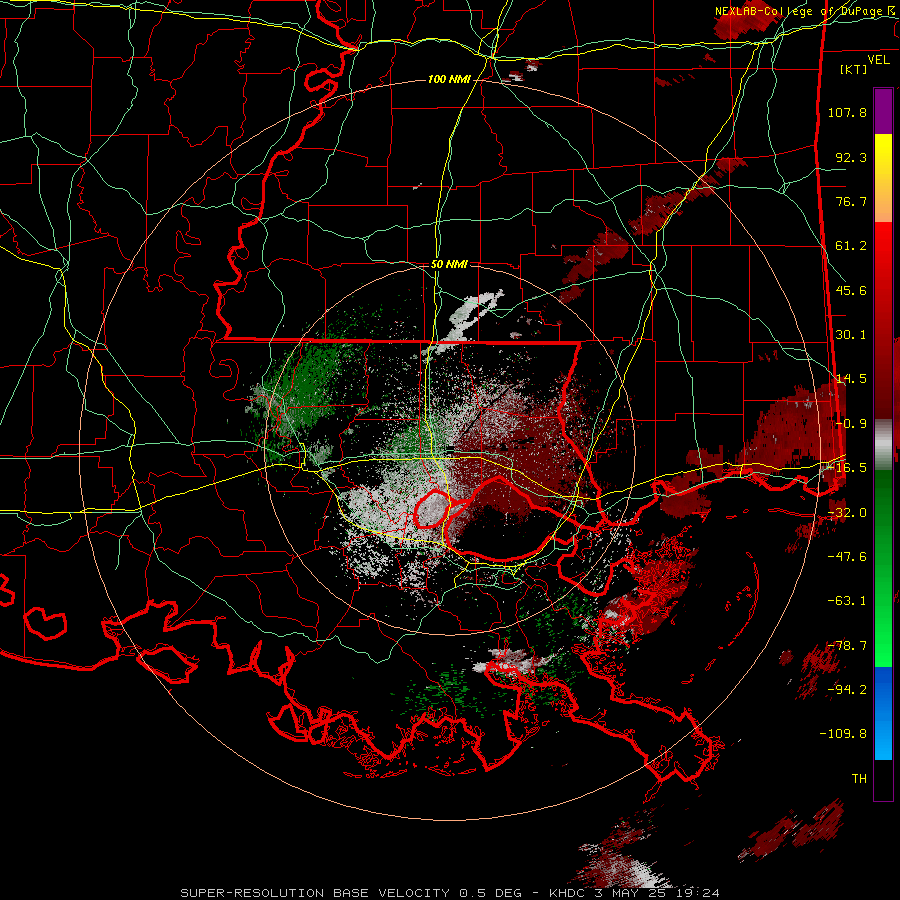Click the 30.1 velocity scale value
The height and width of the screenshot is (900, 900).
[x=851, y=335]
